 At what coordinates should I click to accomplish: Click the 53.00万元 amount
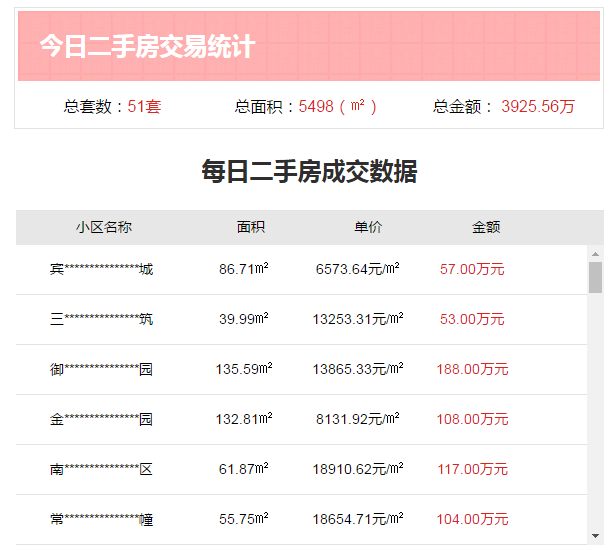coord(472,319)
